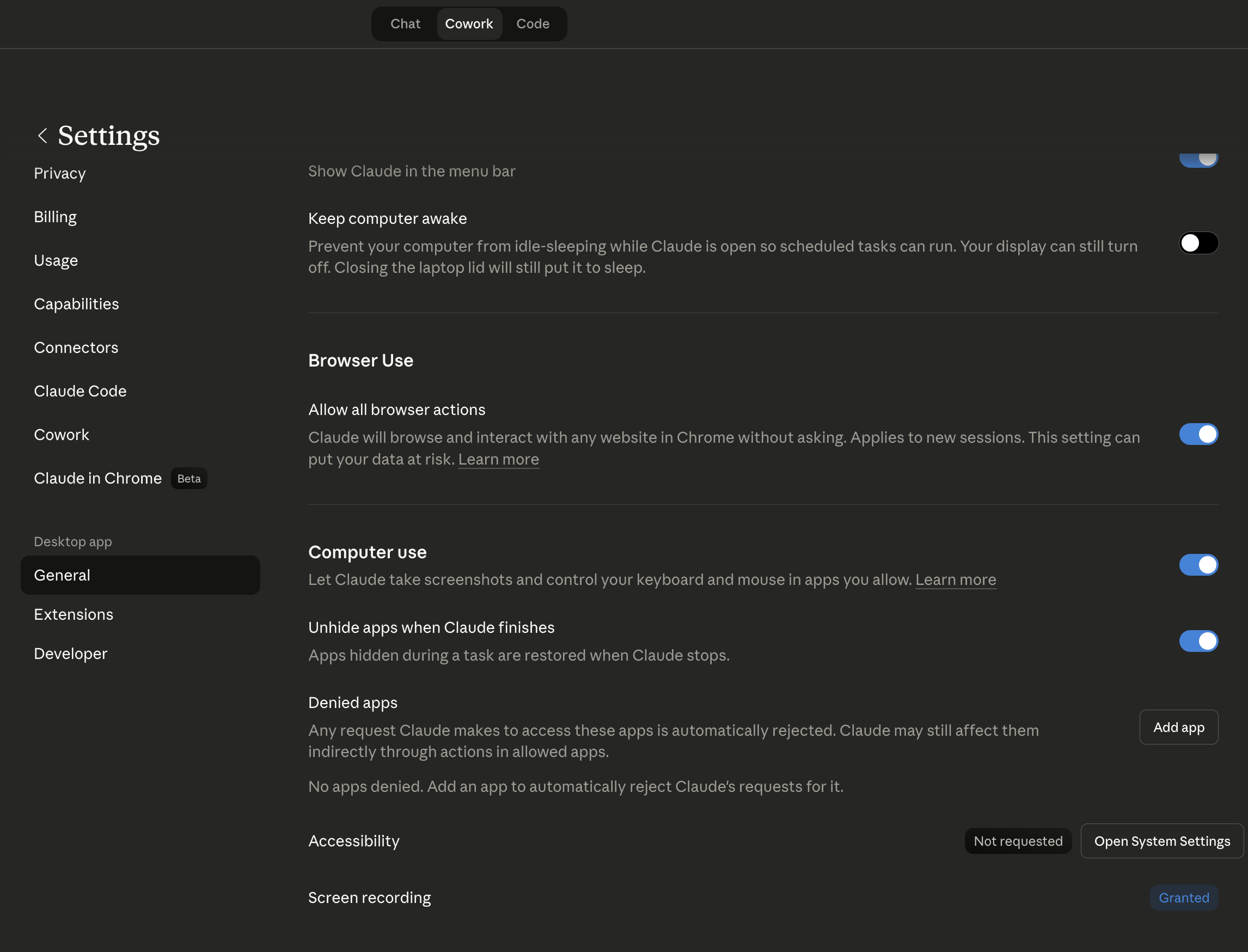Toggle Show Claude in the menu bar

pyautogui.click(x=1197, y=159)
